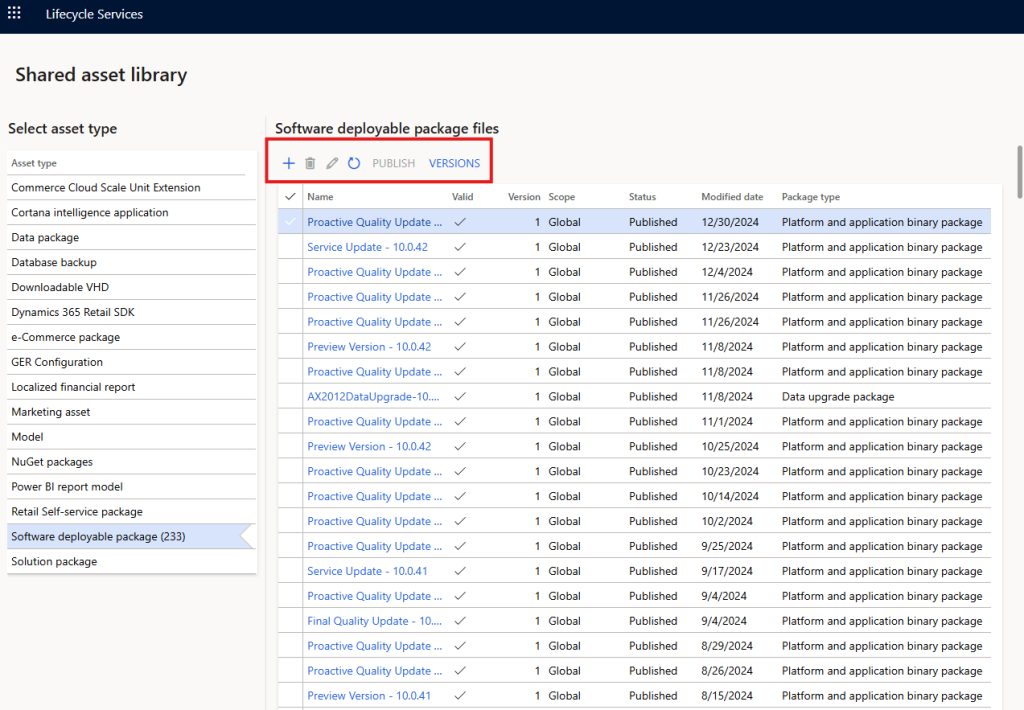
Task: Click the vertical scrollbar thumb at right
Action: (x=1020, y=171)
